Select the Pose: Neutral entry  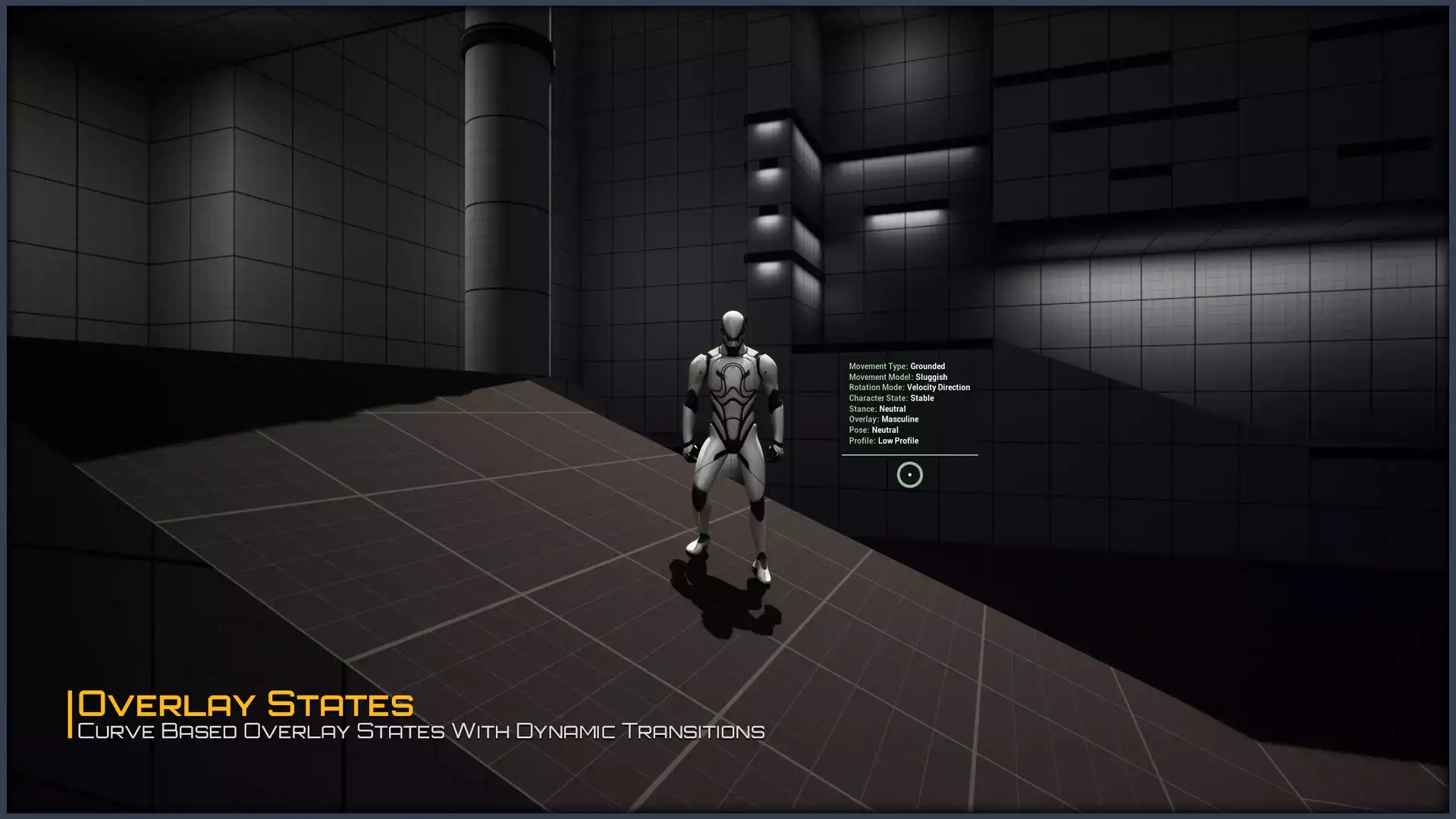873,430
